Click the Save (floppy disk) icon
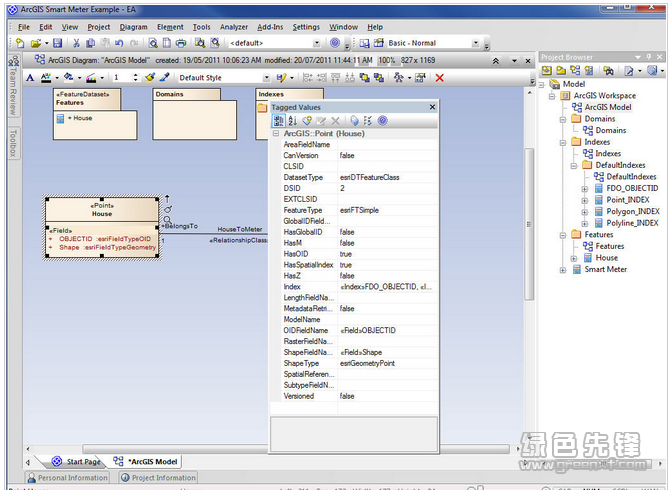Screen dimensions: 668x490 [58, 43]
